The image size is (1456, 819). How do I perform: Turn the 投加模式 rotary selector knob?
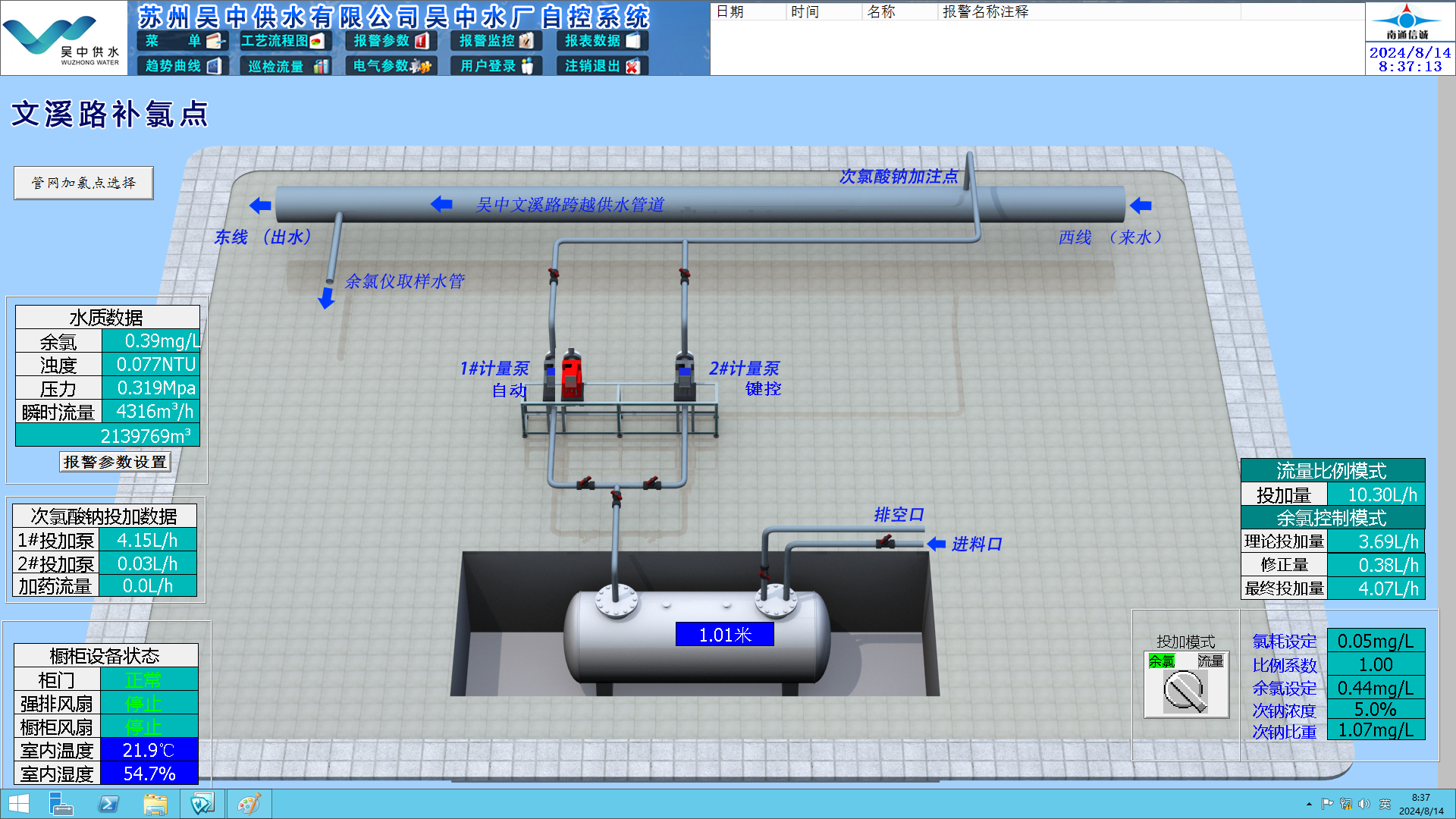[x=1185, y=692]
